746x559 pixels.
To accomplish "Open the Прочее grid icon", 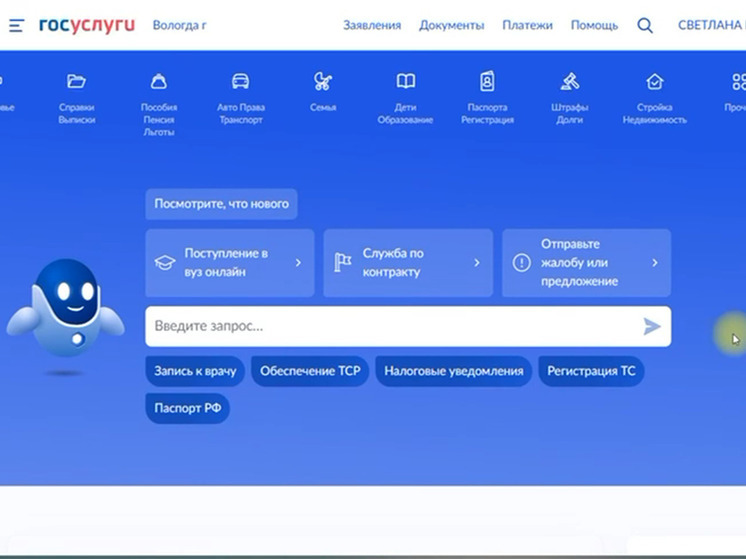I will (738, 81).
